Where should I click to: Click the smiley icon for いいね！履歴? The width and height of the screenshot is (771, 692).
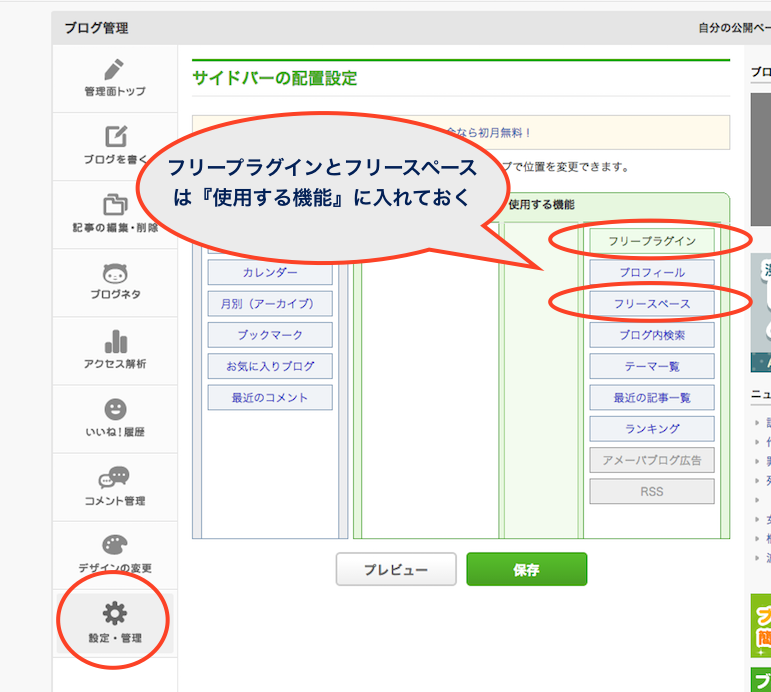[x=115, y=409]
